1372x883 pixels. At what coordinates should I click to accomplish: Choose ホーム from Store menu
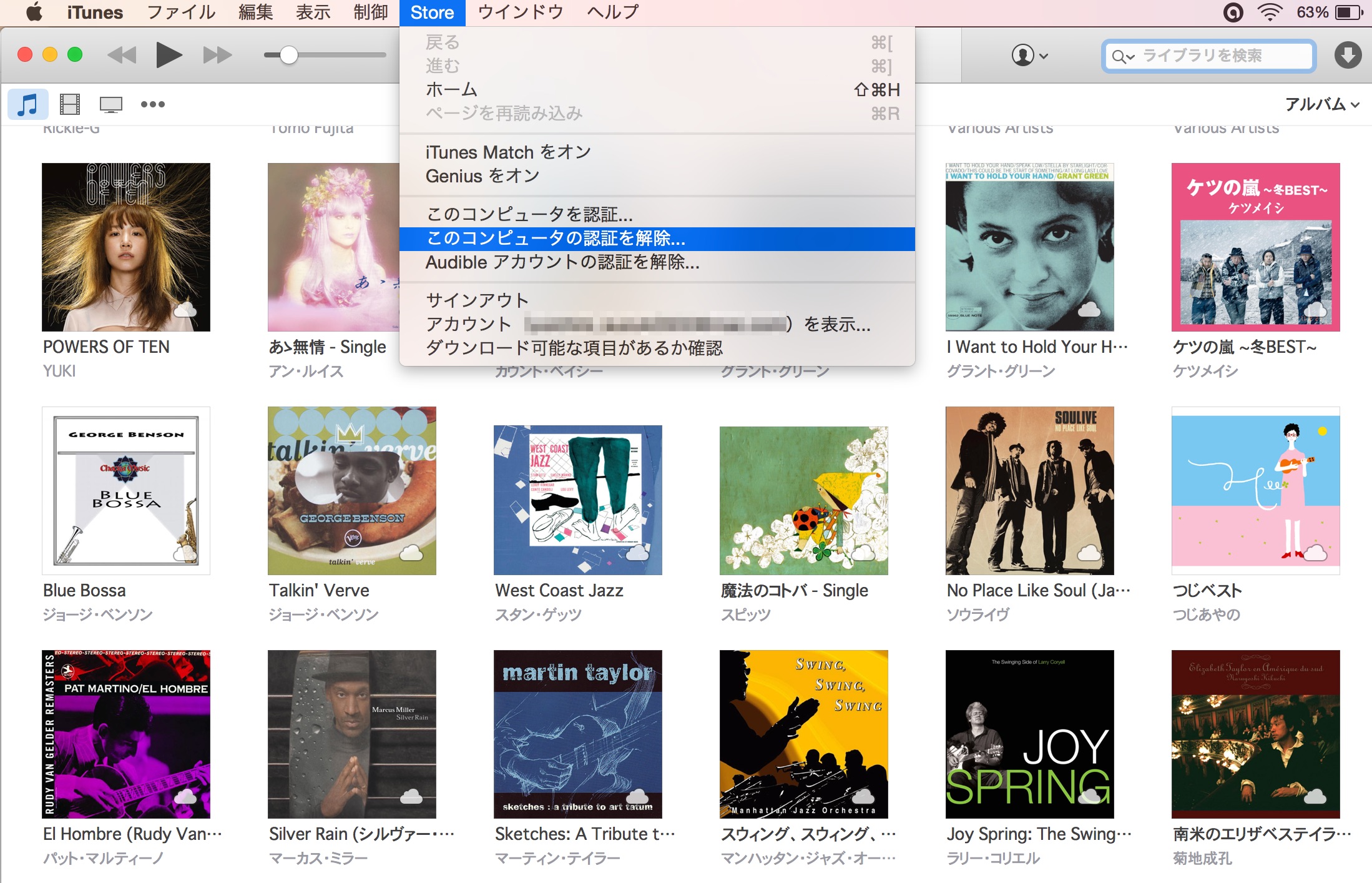657,90
